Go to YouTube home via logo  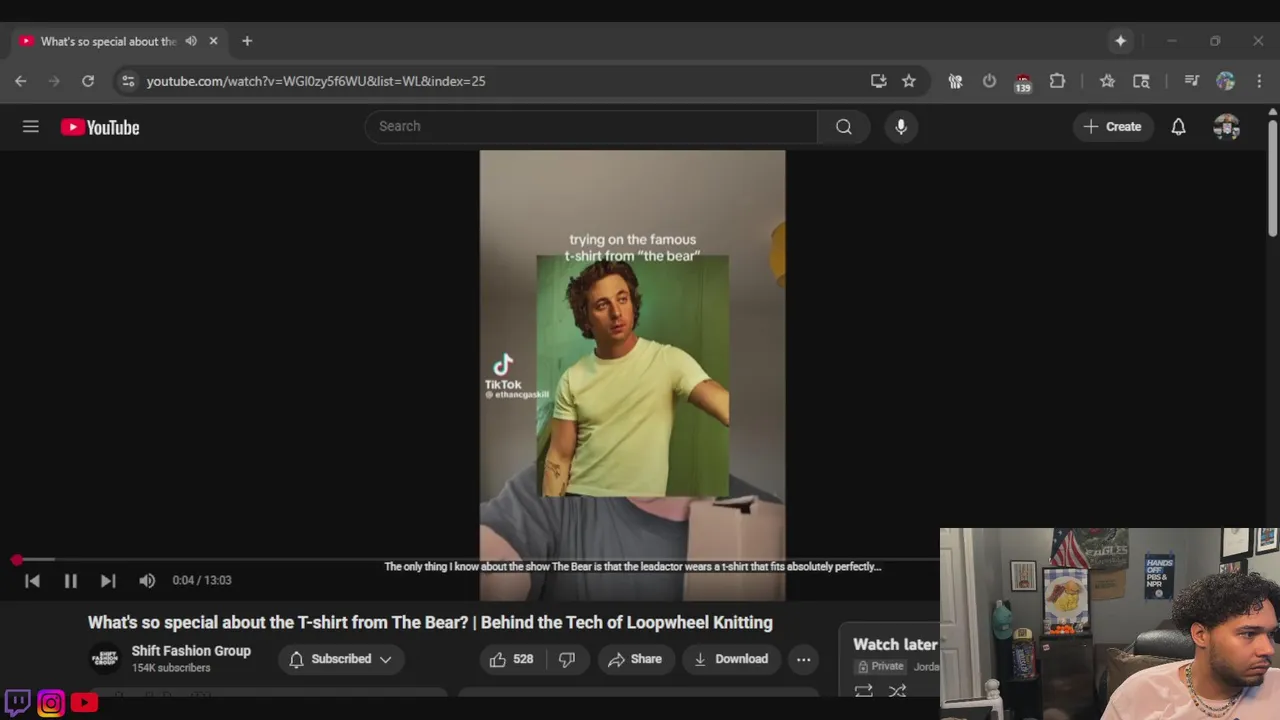100,127
